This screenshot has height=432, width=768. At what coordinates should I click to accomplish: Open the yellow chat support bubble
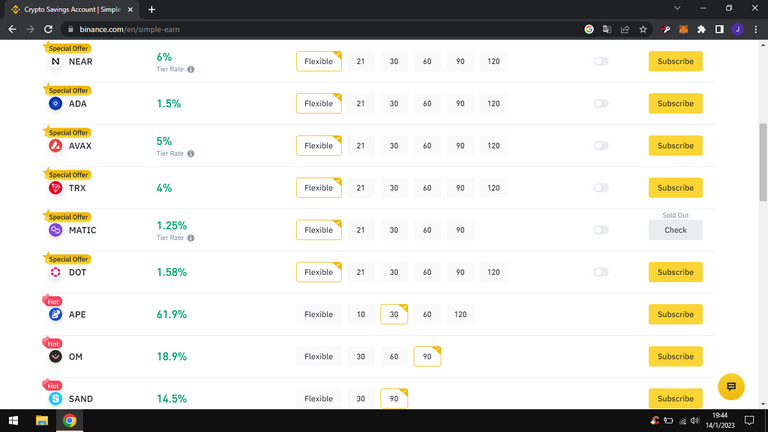click(731, 386)
